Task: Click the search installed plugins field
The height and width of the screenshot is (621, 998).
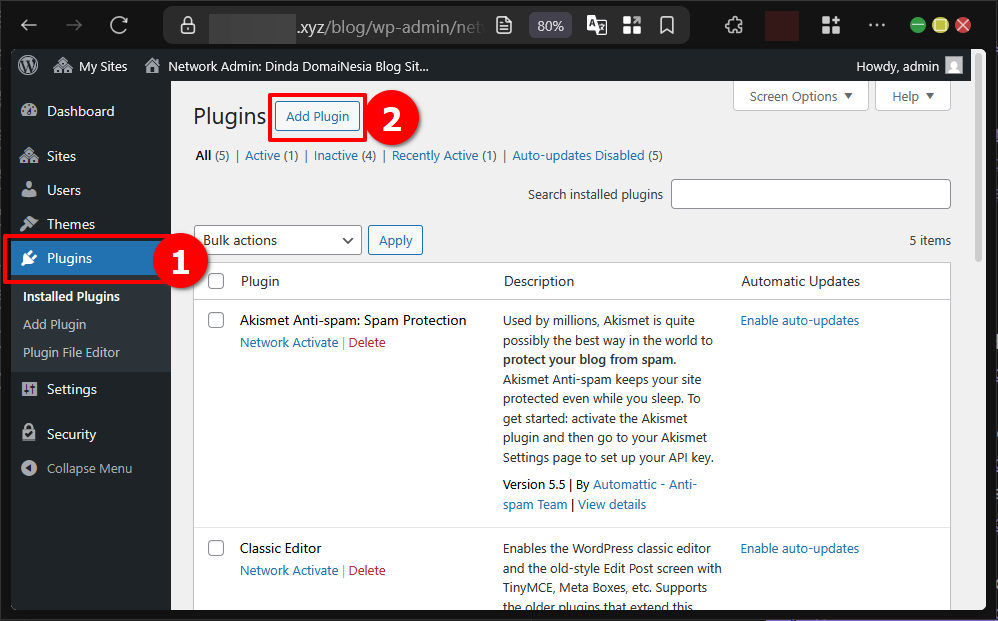Action: pyautogui.click(x=810, y=194)
